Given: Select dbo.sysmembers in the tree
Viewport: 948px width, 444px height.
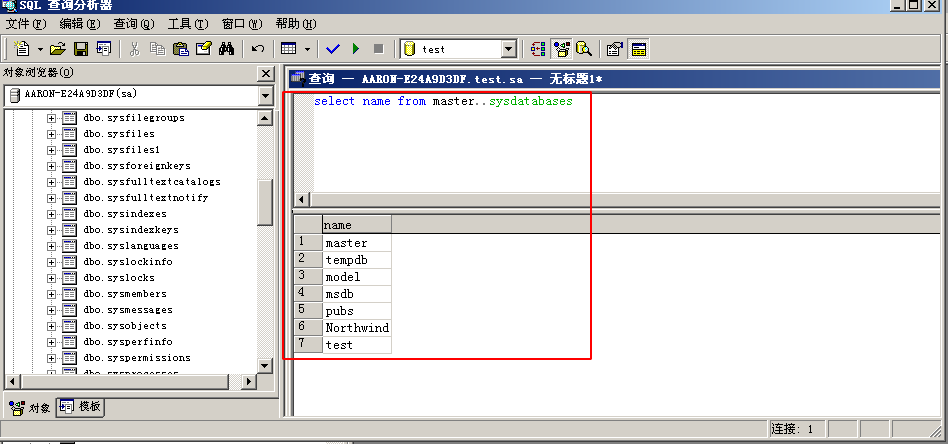Looking at the screenshot, I should [125, 294].
